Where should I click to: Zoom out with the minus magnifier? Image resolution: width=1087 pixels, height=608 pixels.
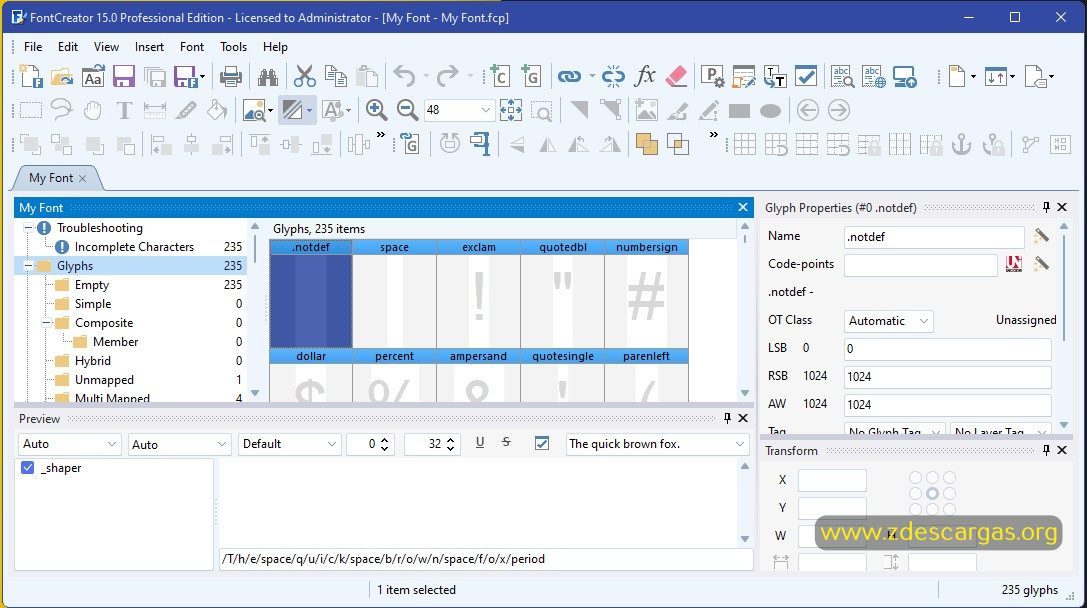tap(407, 110)
